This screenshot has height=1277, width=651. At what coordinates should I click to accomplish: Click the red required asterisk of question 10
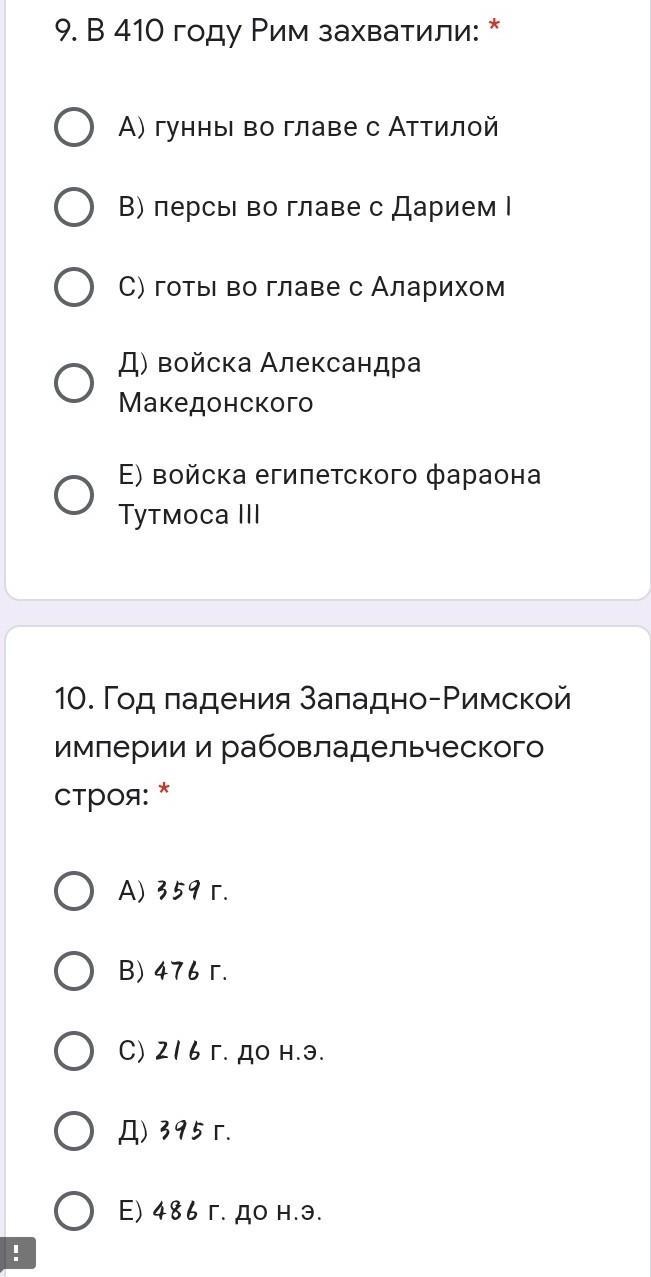click(164, 793)
